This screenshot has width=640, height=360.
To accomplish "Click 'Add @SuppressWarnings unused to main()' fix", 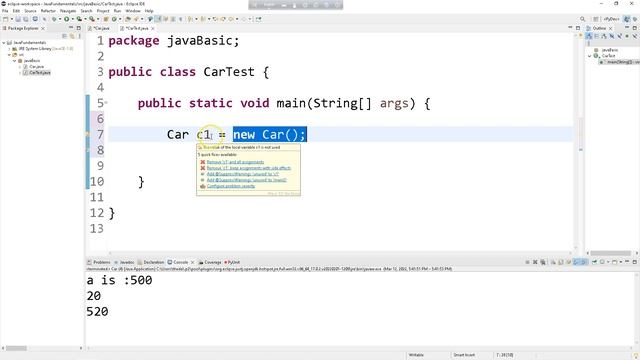I will pos(247,180).
